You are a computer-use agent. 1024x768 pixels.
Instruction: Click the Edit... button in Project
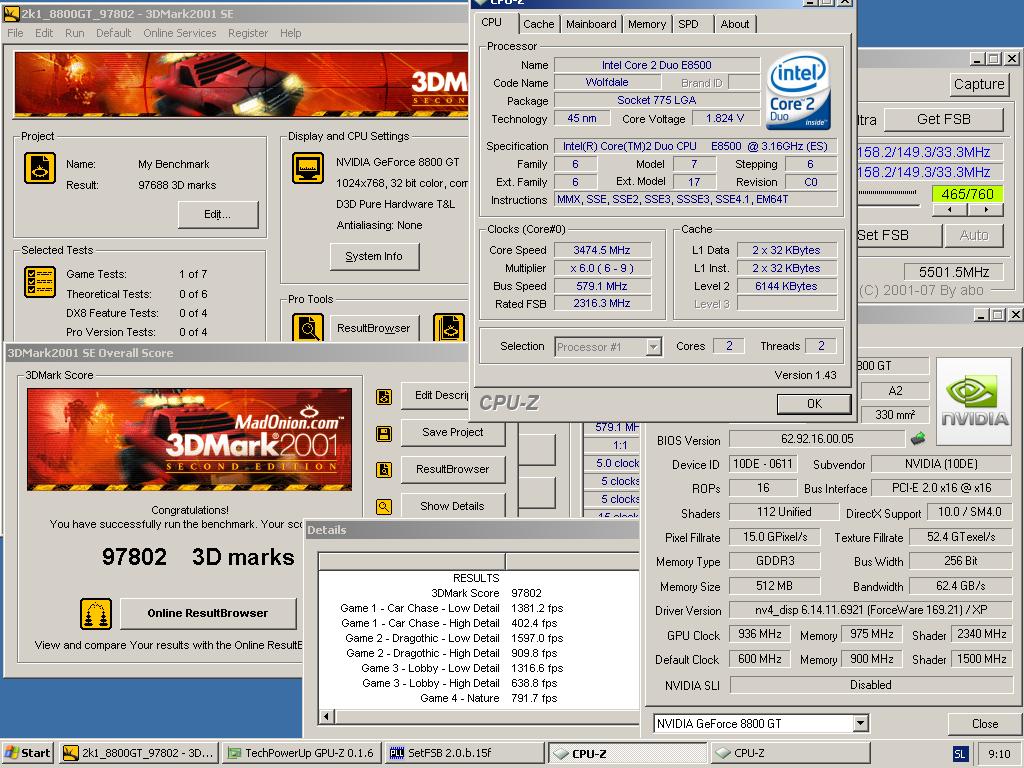(217, 214)
